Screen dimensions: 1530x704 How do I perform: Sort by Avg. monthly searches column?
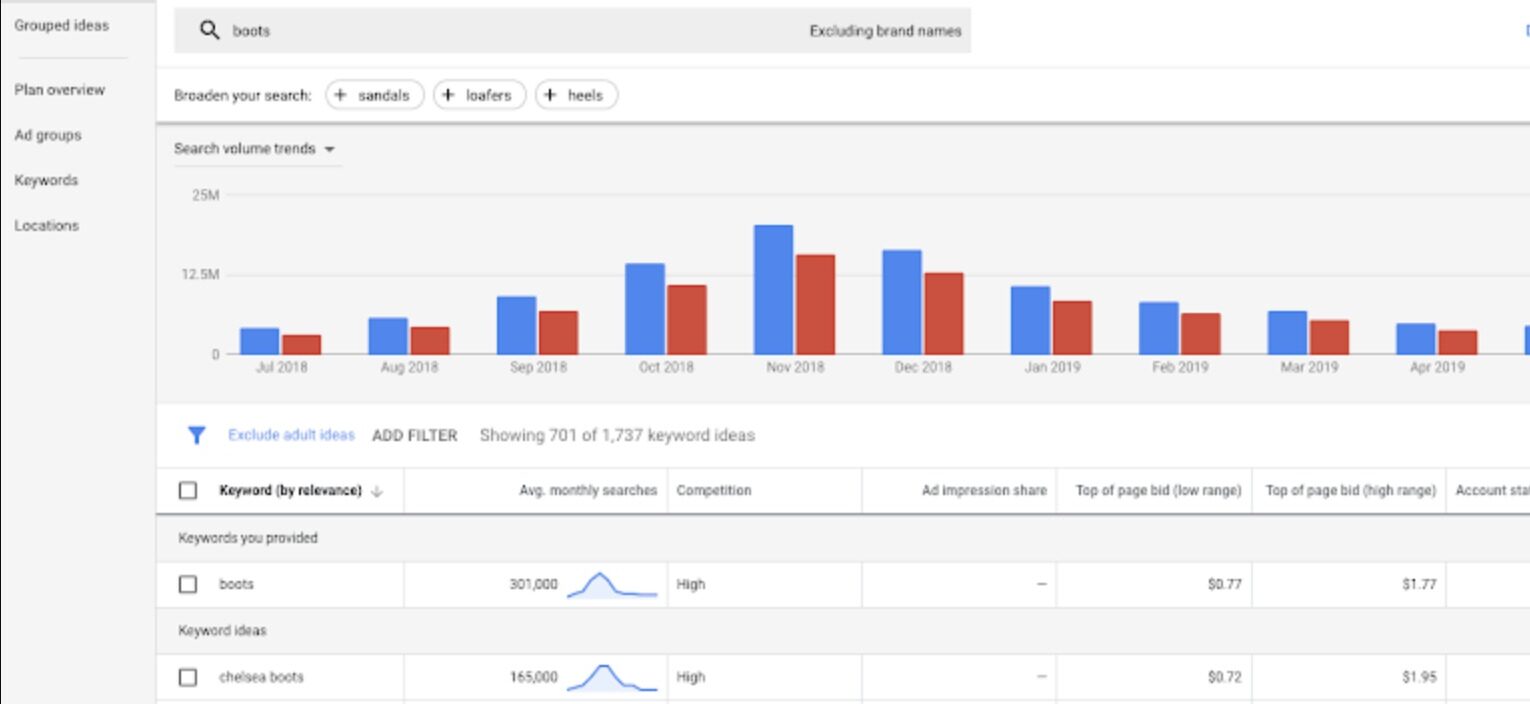point(588,490)
